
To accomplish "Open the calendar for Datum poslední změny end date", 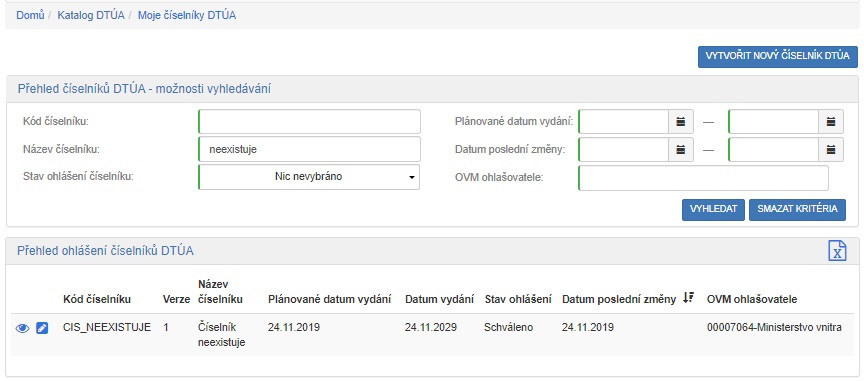I will (831, 149).
